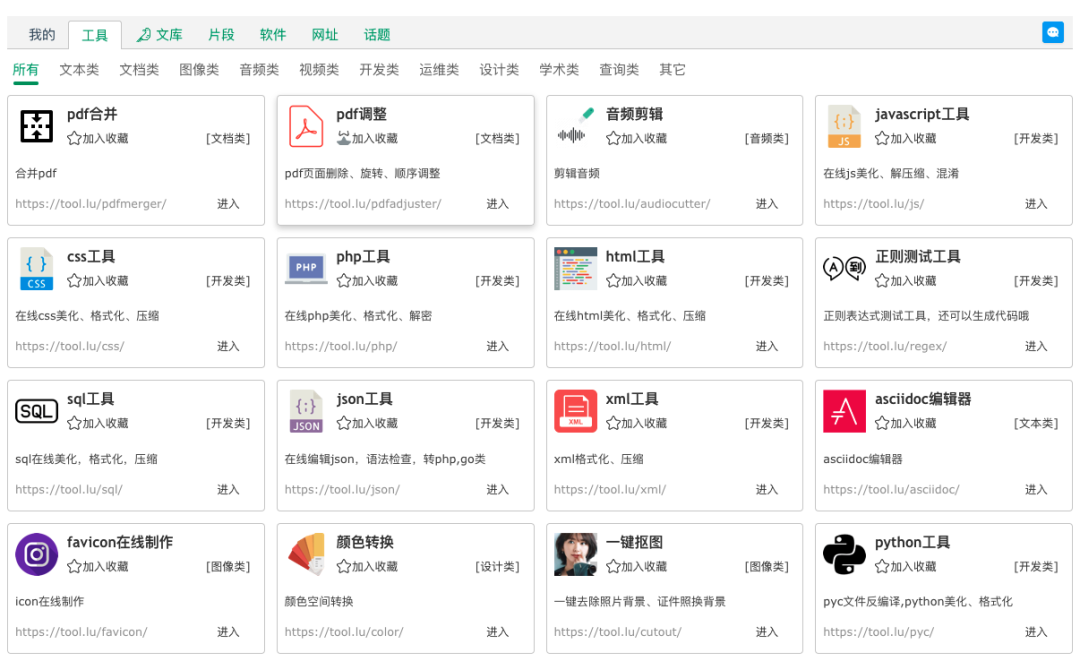Viewport: 1080px width, 661px height.
Task: Switch to the 文库 tab
Action: click(160, 34)
